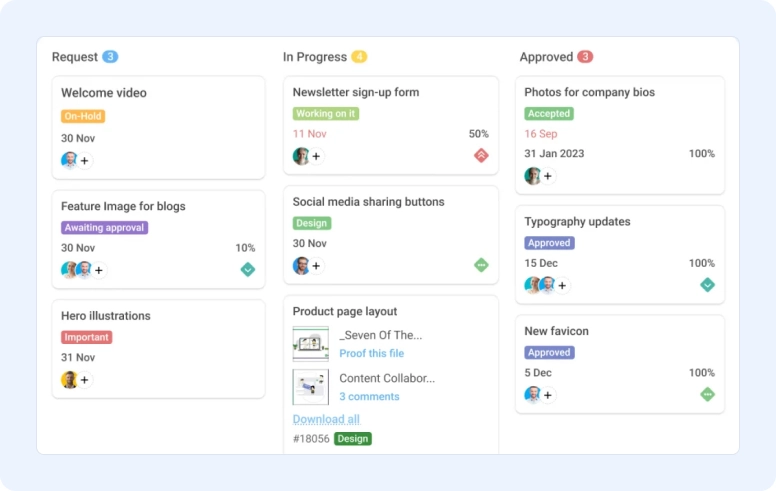The height and width of the screenshot is (491, 776).
Task: Click green diamond icon on New favicon card
Action: (707, 394)
